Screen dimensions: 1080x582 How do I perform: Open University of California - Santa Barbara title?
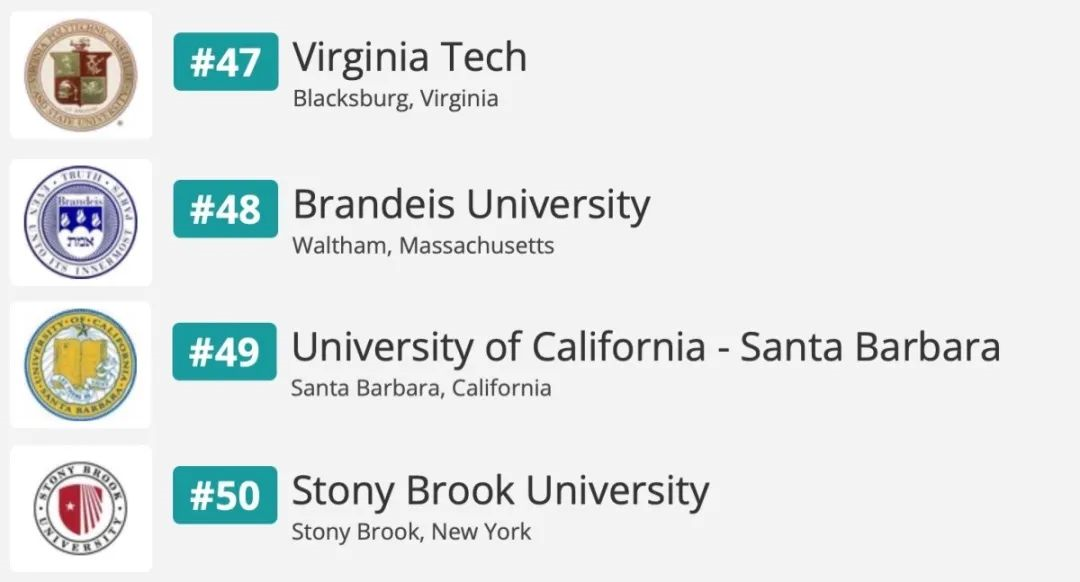pyautogui.click(x=645, y=347)
